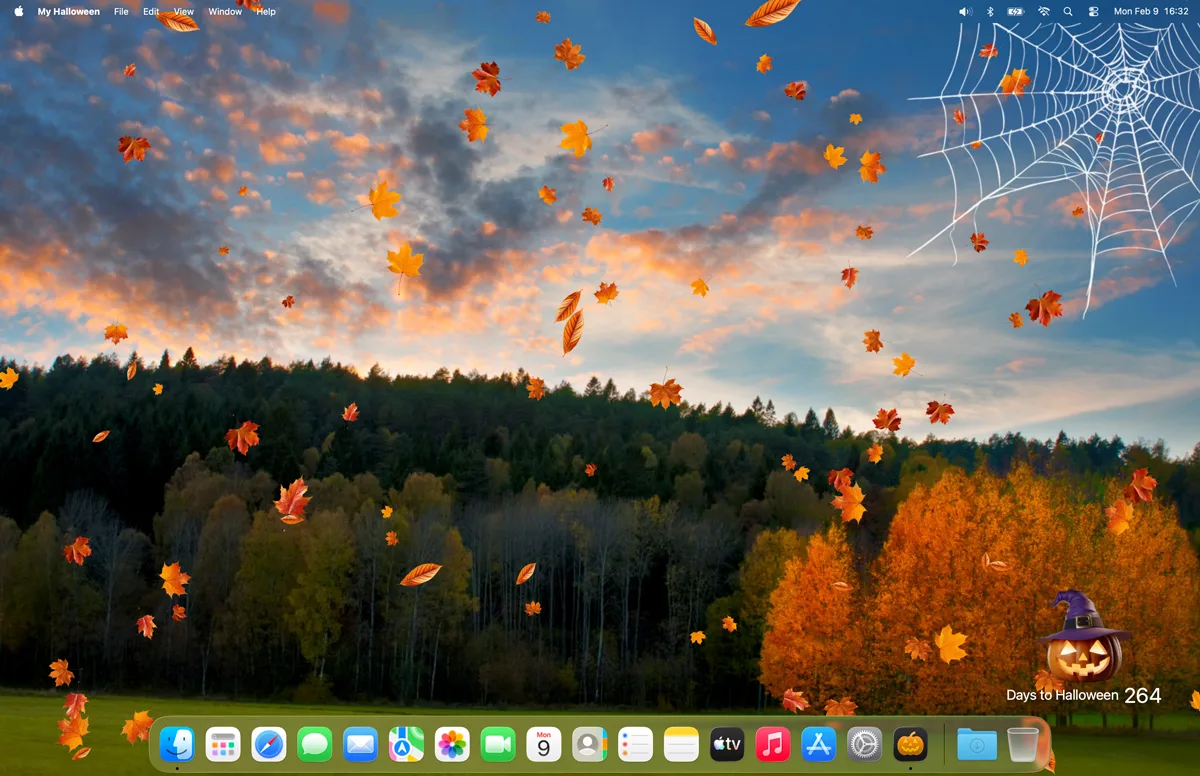Viewport: 1200px width, 776px height.
Task: Launch the Music app
Action: click(772, 744)
